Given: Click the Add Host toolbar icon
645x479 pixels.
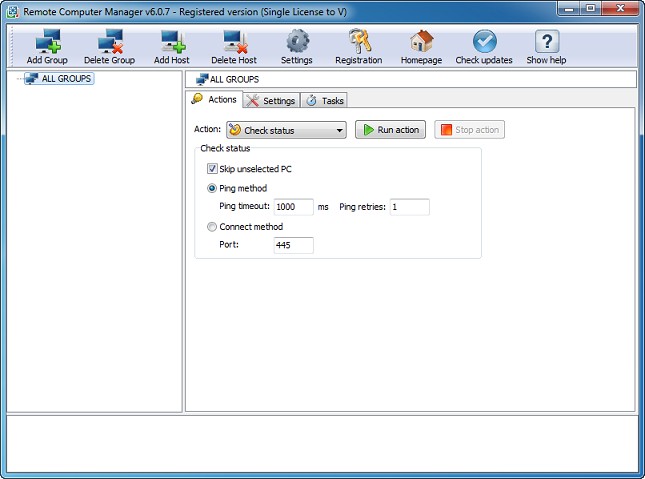Looking at the screenshot, I should (172, 47).
